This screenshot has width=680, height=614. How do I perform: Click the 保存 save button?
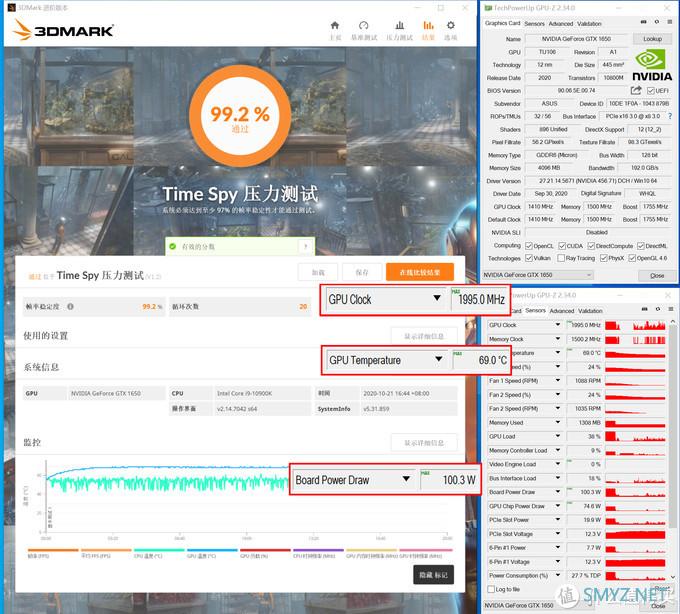tap(362, 272)
